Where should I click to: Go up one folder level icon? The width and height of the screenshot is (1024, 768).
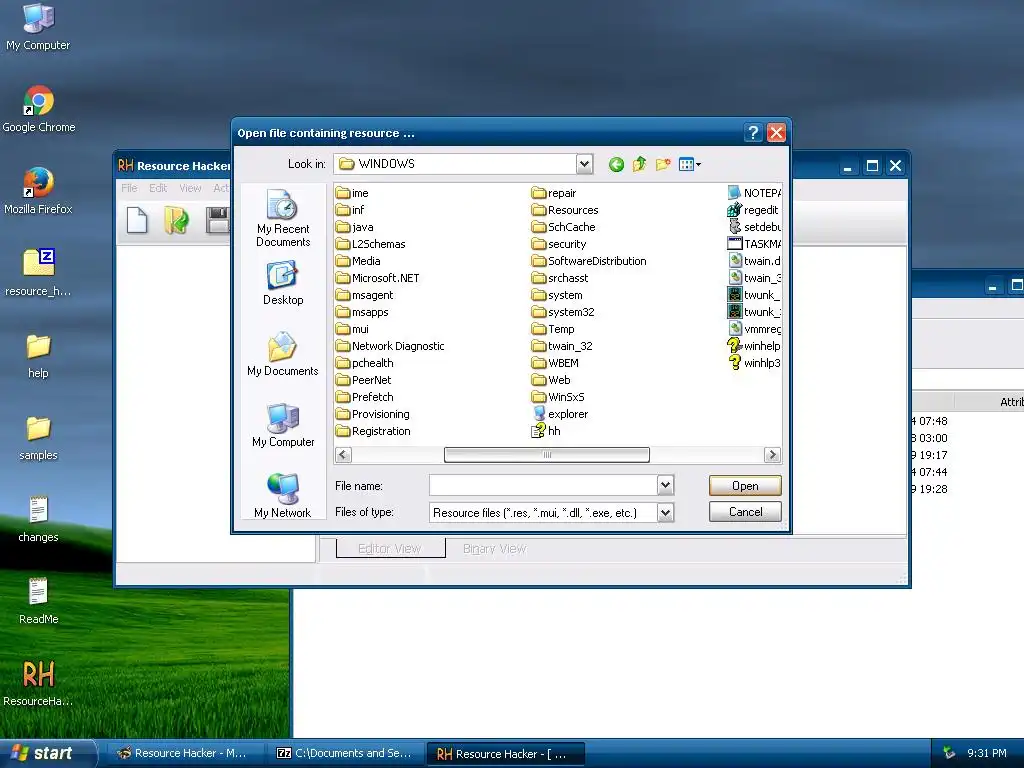coord(639,165)
